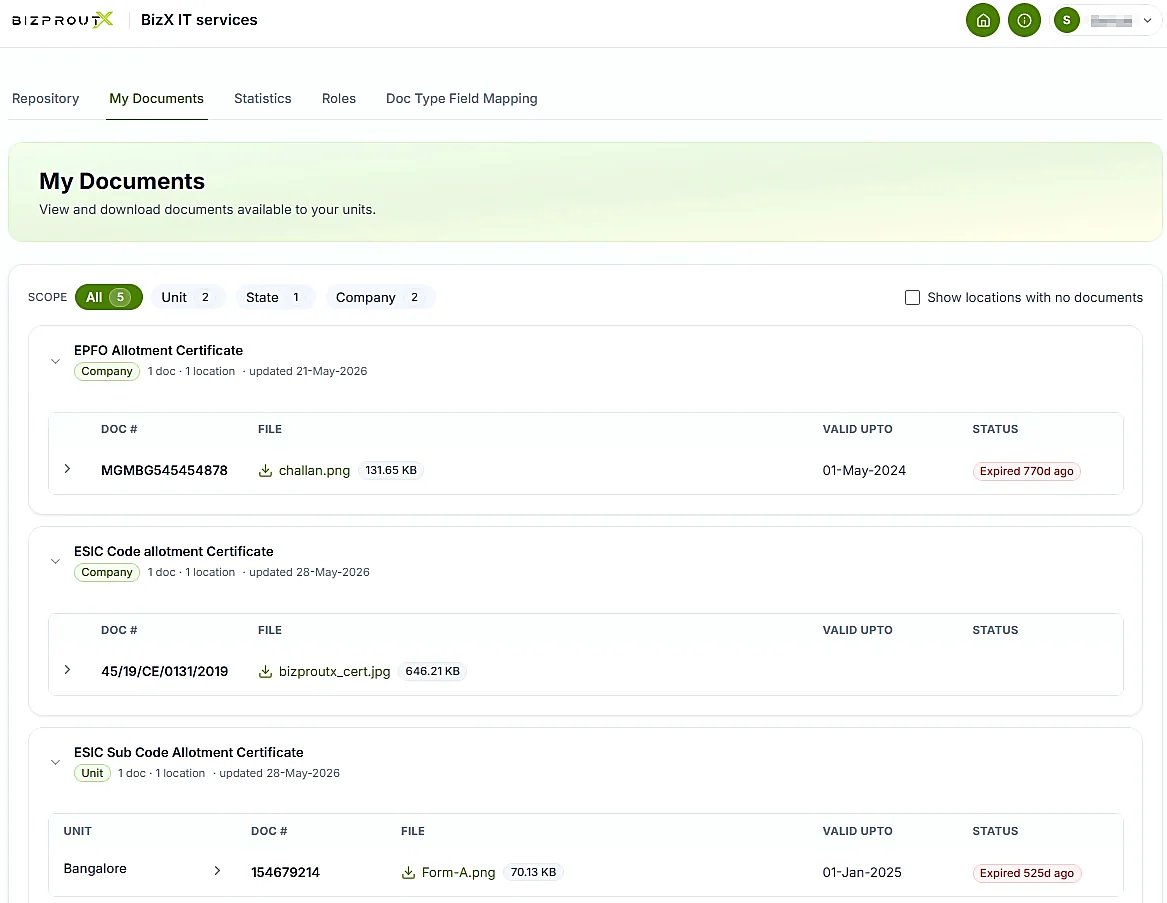1167x903 pixels.
Task: Open Doc Type Field Mapping tab
Action: click(x=461, y=98)
